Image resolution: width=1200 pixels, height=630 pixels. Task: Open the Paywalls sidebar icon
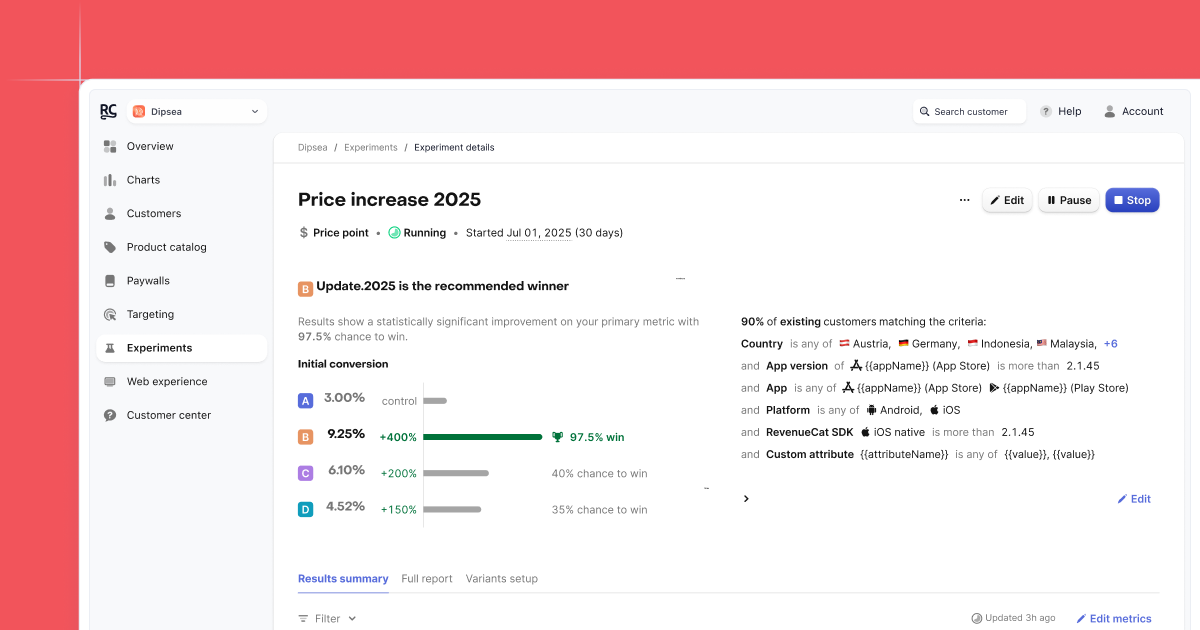pyautogui.click(x=110, y=281)
